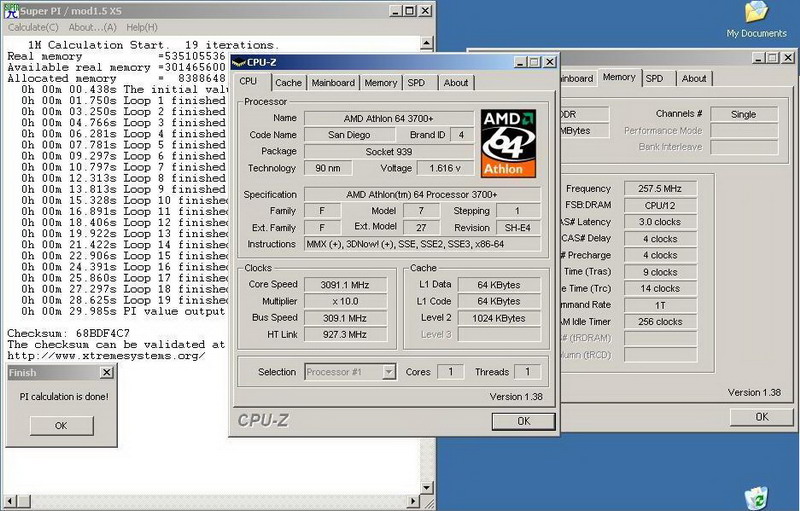Click the xtremesystems.org URL in Super PI
This screenshot has width=800, height=511.
(x=106, y=356)
